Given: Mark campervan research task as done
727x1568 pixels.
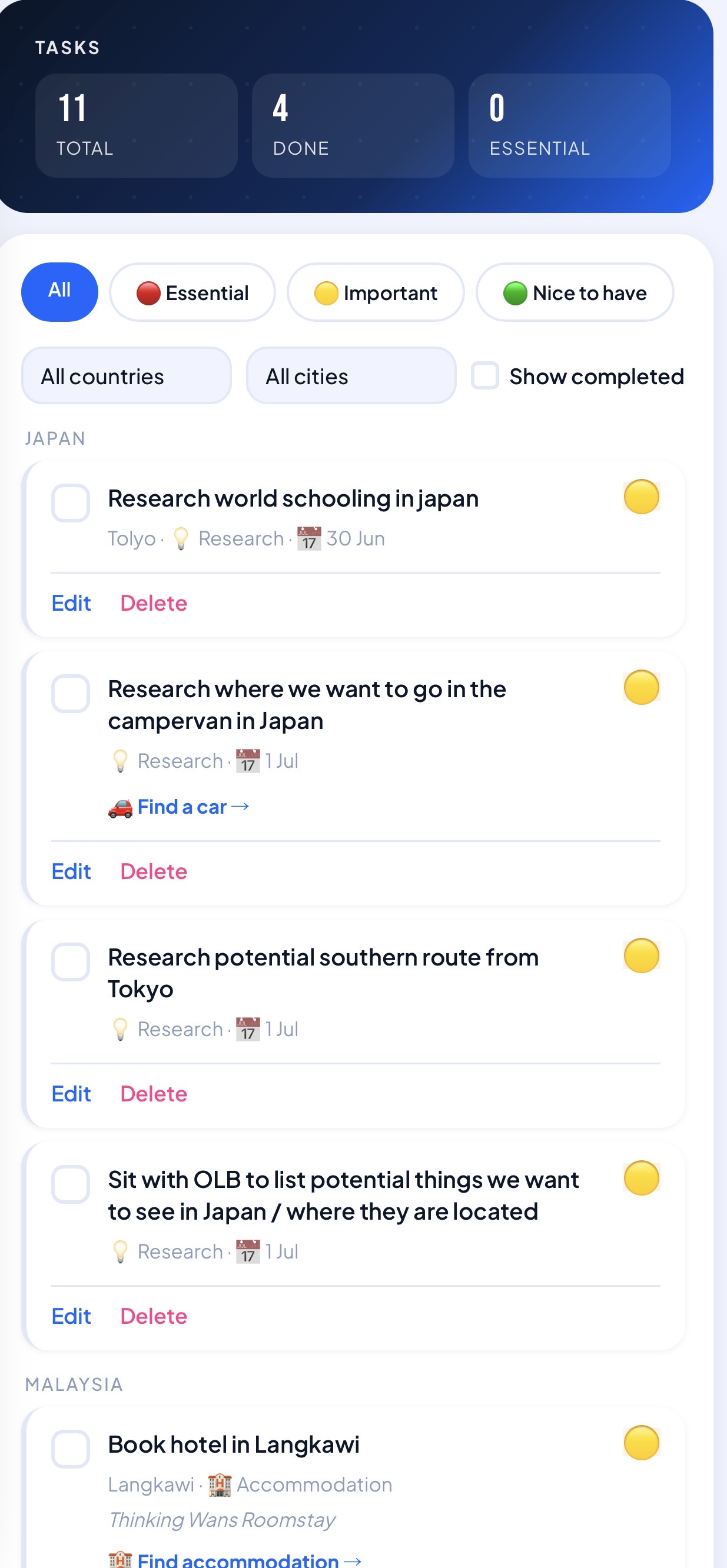Looking at the screenshot, I should (71, 693).
